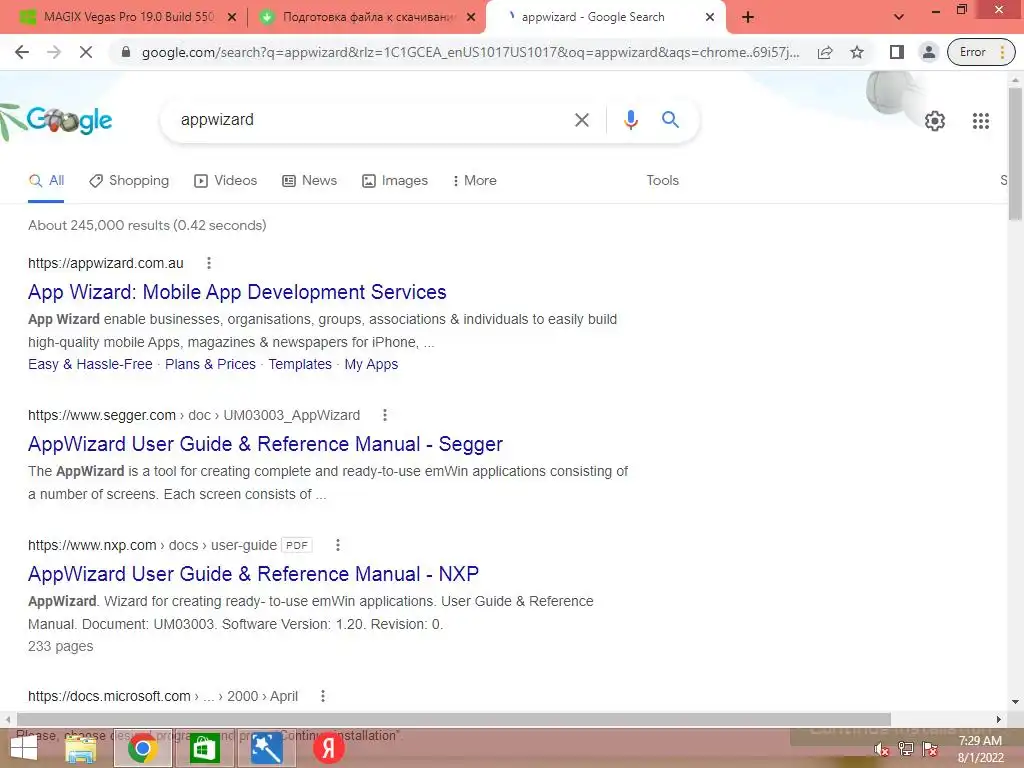Screen dimensions: 1024x768
Task: Click the https://appwizard.com.au URL text
Action: coord(106,263)
